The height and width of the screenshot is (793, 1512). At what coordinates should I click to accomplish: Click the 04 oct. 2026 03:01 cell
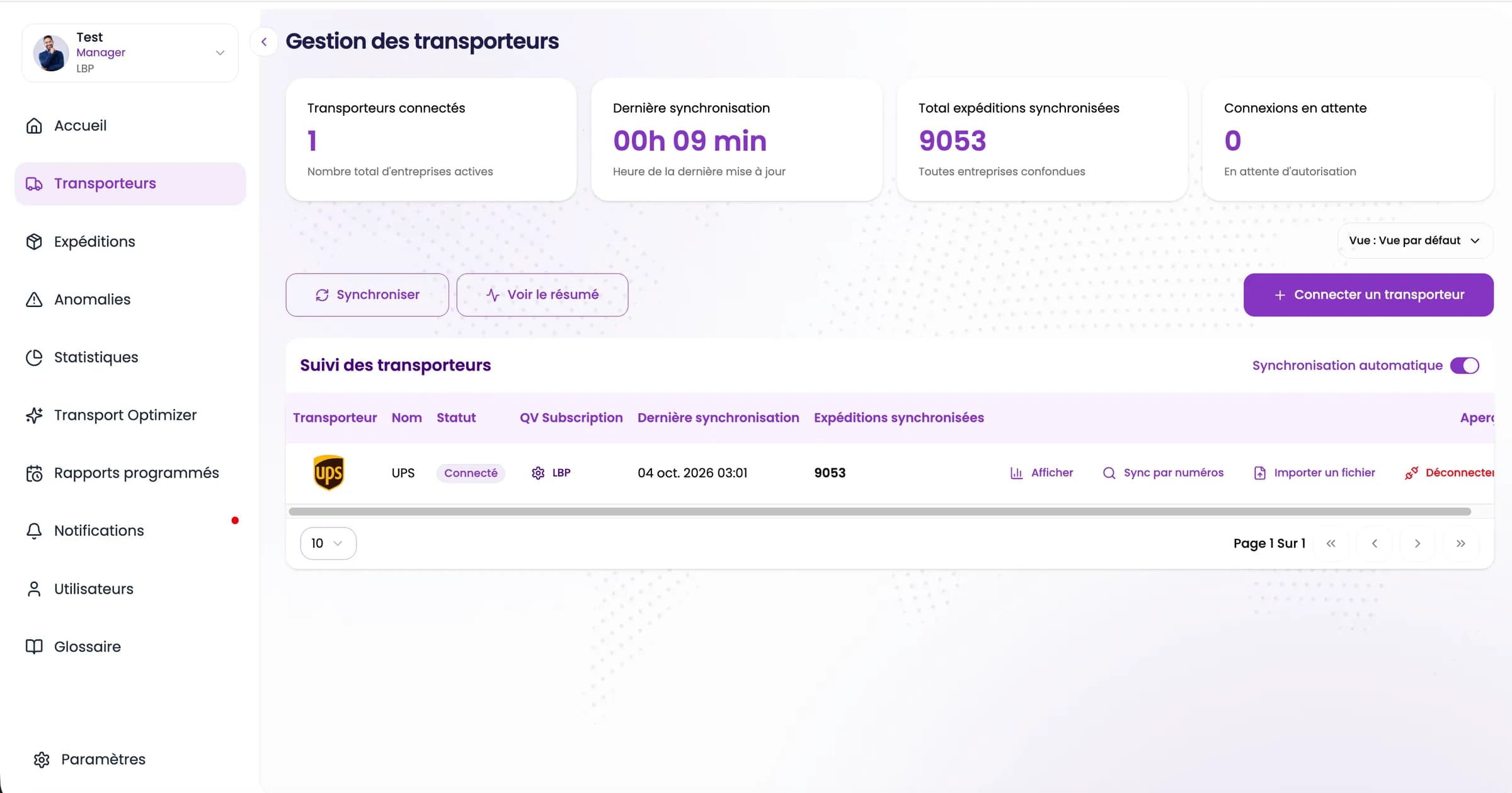point(692,473)
